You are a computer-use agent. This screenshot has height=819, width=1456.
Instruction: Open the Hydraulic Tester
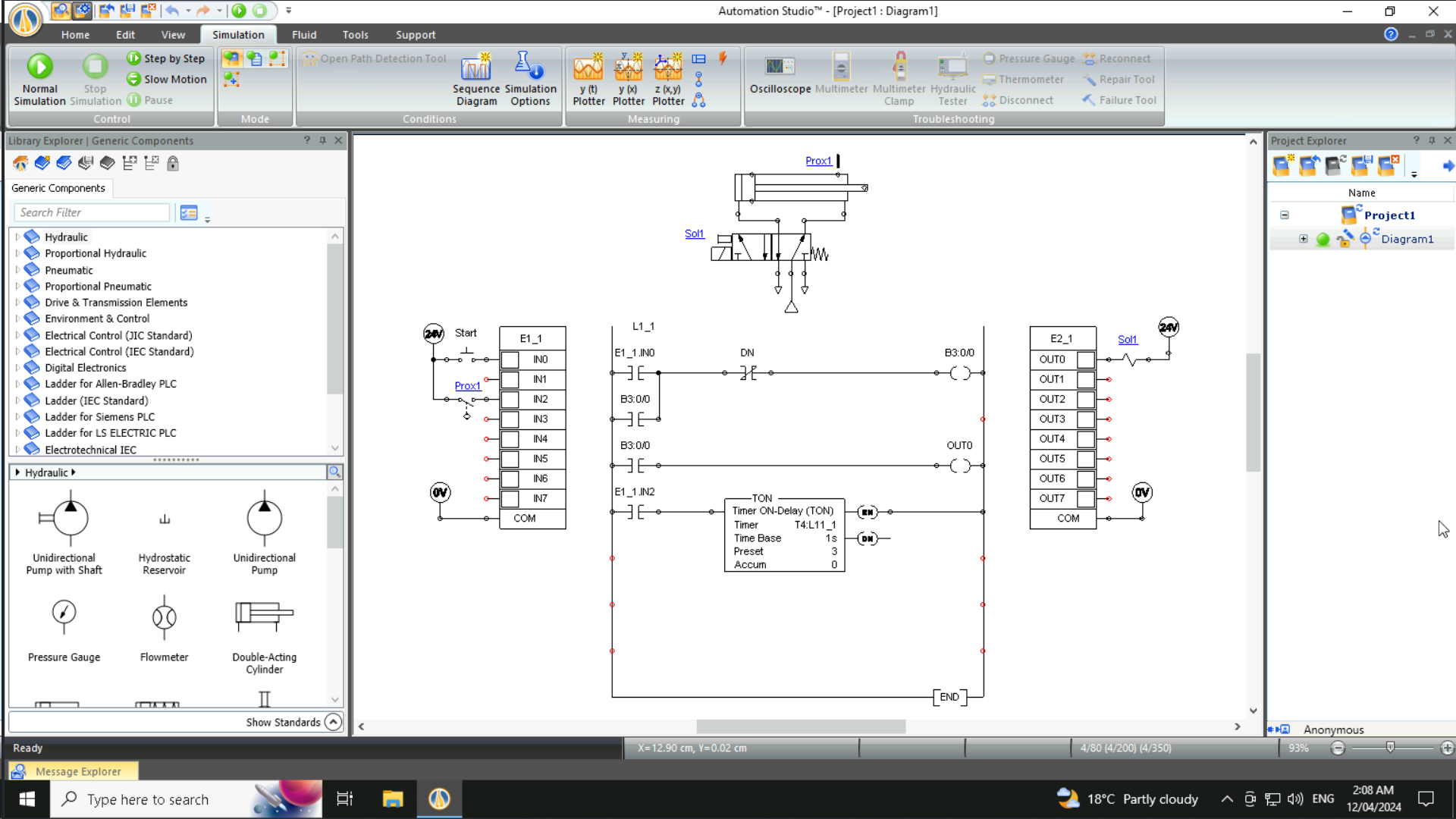(x=952, y=78)
